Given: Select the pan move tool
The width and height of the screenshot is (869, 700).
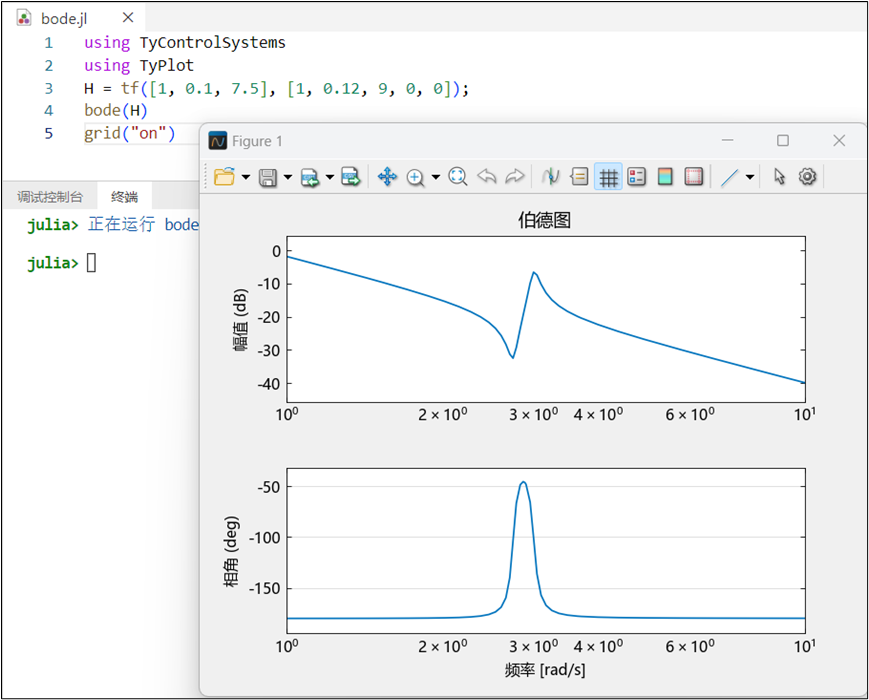Looking at the screenshot, I should pyautogui.click(x=387, y=177).
